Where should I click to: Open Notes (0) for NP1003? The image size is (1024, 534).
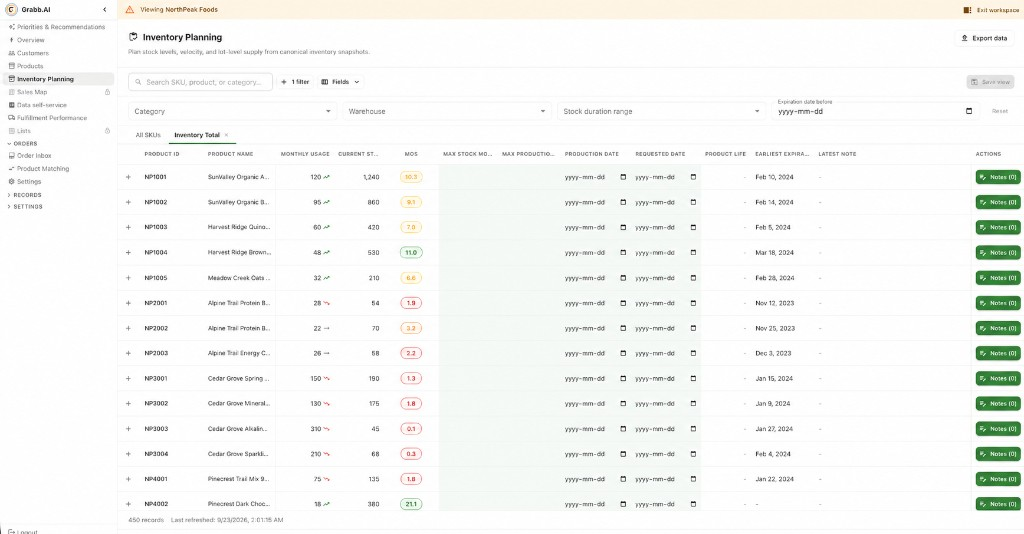998,227
